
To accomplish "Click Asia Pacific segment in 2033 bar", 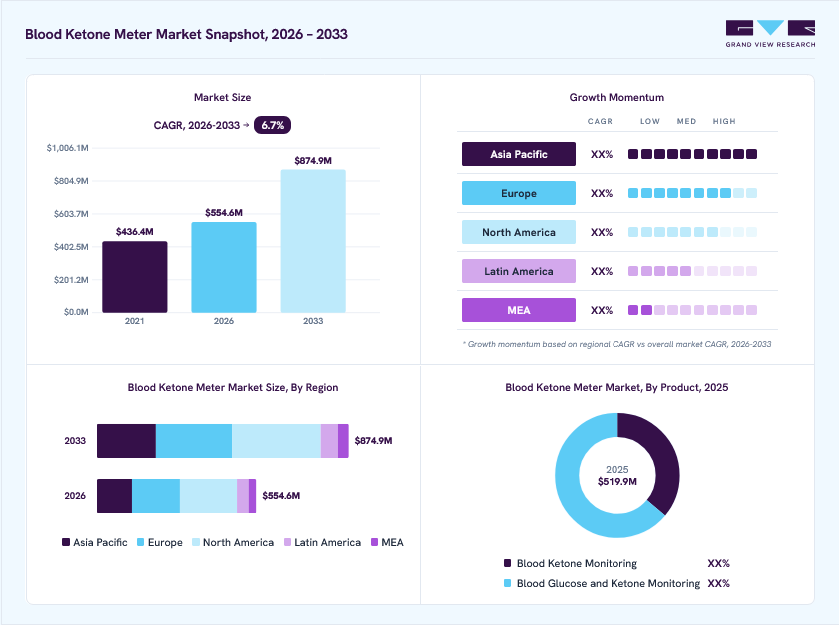I will [126, 441].
